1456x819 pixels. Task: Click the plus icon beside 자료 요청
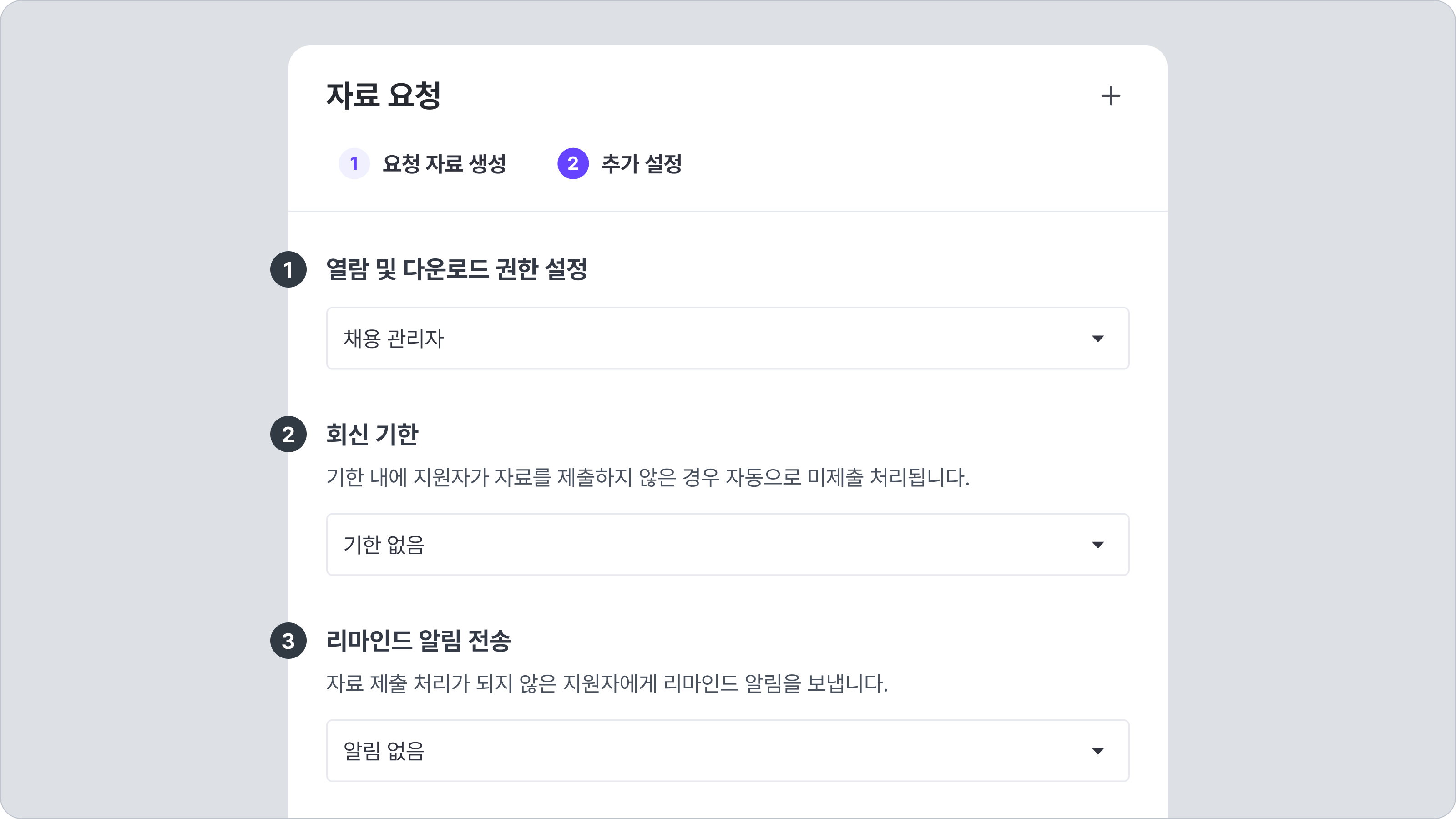click(x=1110, y=96)
